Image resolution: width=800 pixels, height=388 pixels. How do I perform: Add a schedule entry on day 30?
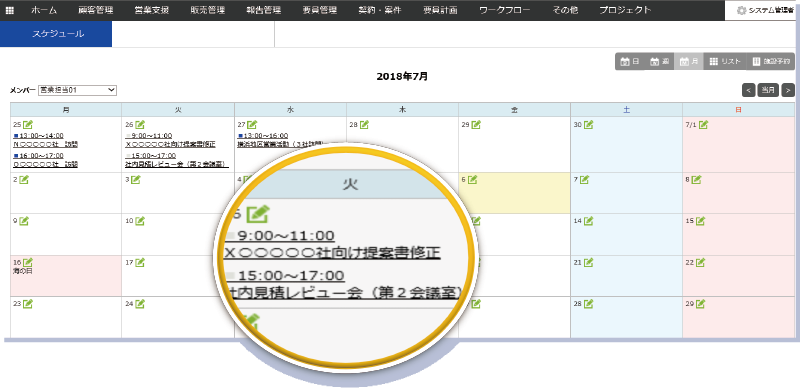coord(589,125)
